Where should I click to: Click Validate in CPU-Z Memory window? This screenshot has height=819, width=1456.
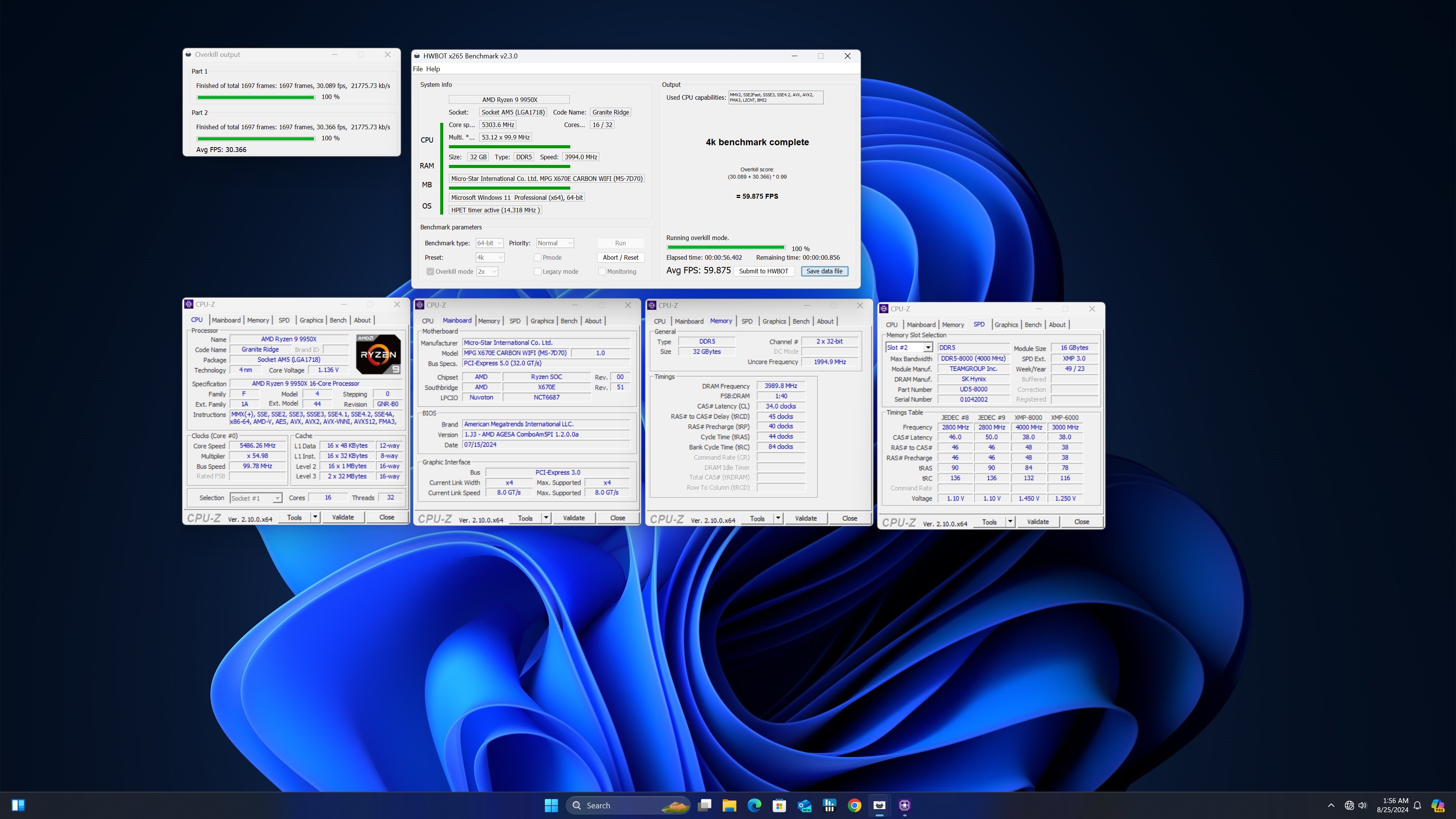(805, 518)
